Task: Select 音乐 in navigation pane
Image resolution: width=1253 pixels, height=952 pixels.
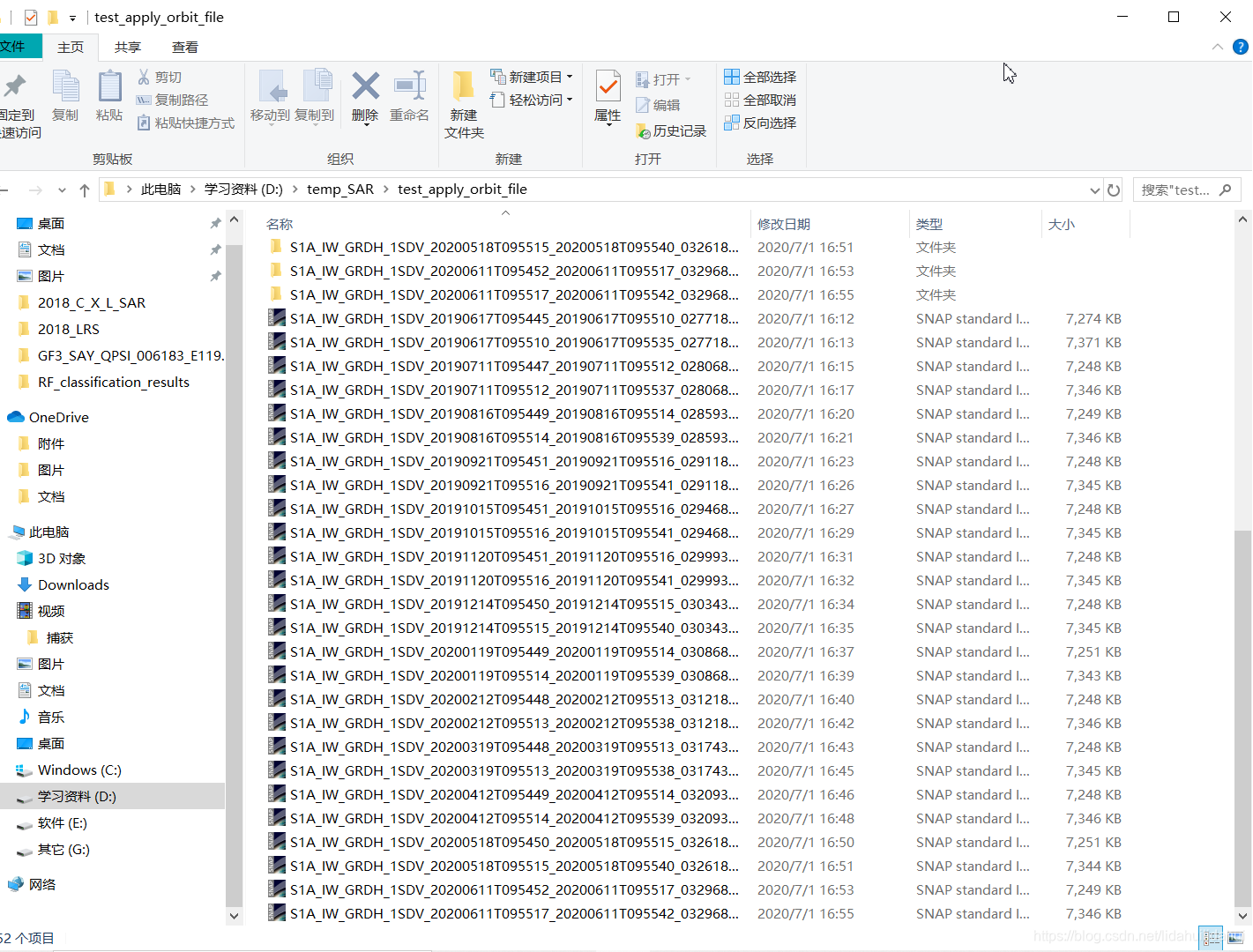Action: [50, 717]
